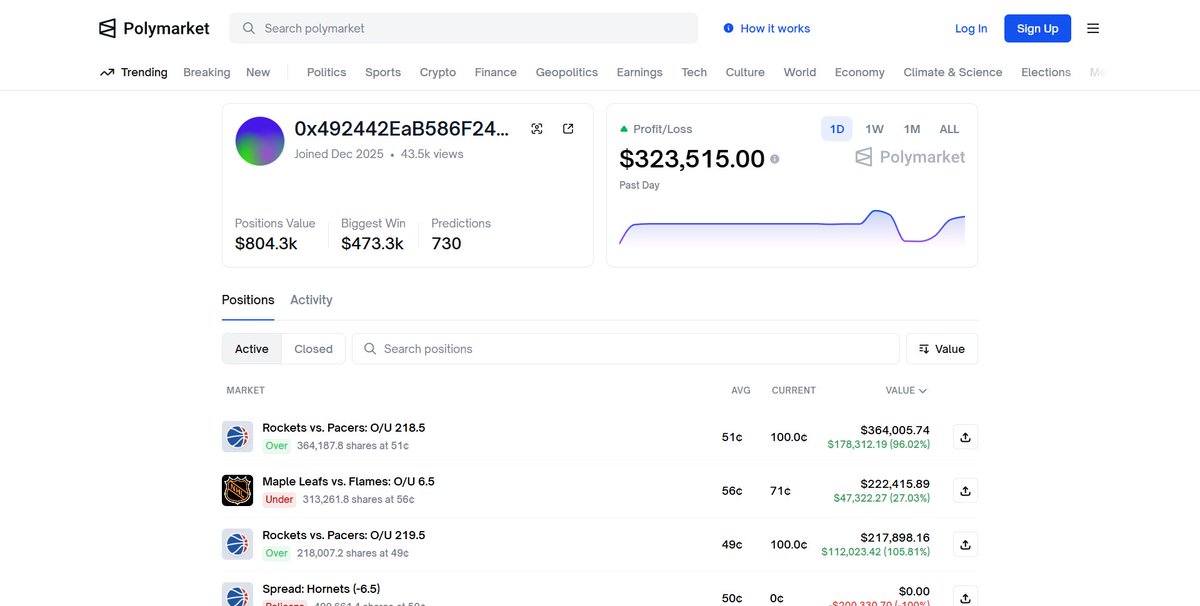Go to Breaking category
Viewport: 1200px width, 606px height.
(207, 72)
